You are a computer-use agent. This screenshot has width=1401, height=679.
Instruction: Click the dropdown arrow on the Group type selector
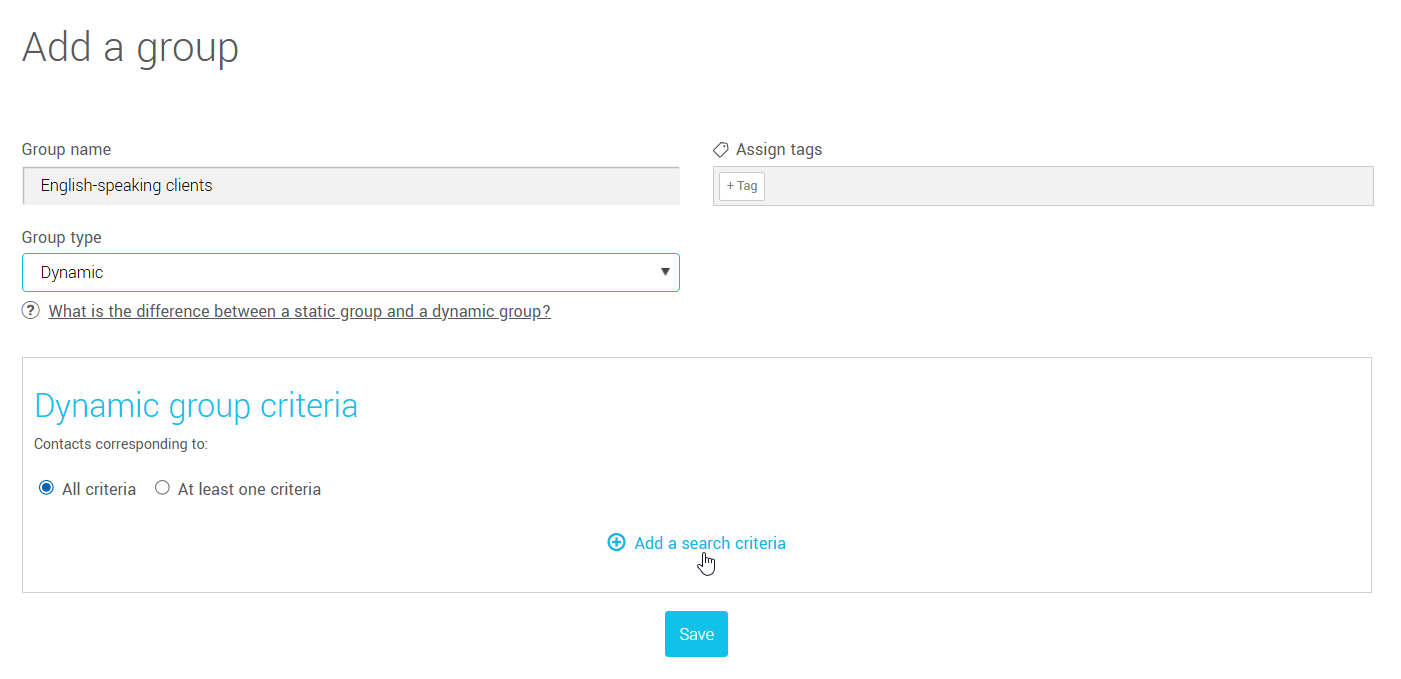click(663, 272)
